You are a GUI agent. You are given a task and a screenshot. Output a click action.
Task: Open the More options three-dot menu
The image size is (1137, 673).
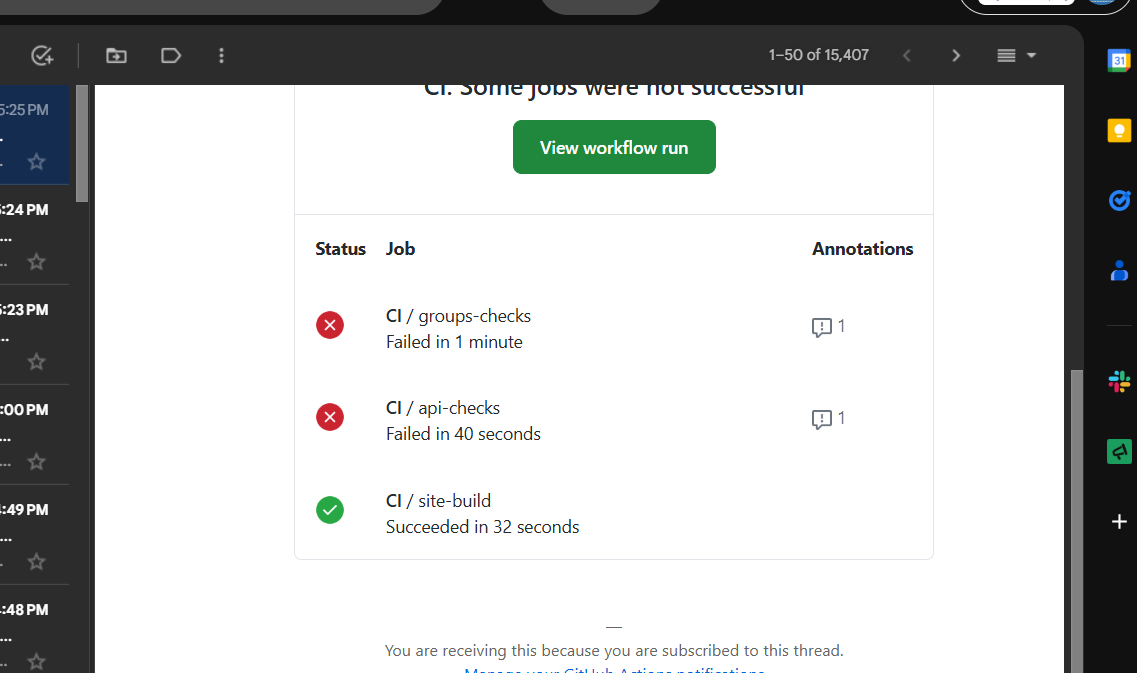coord(221,55)
